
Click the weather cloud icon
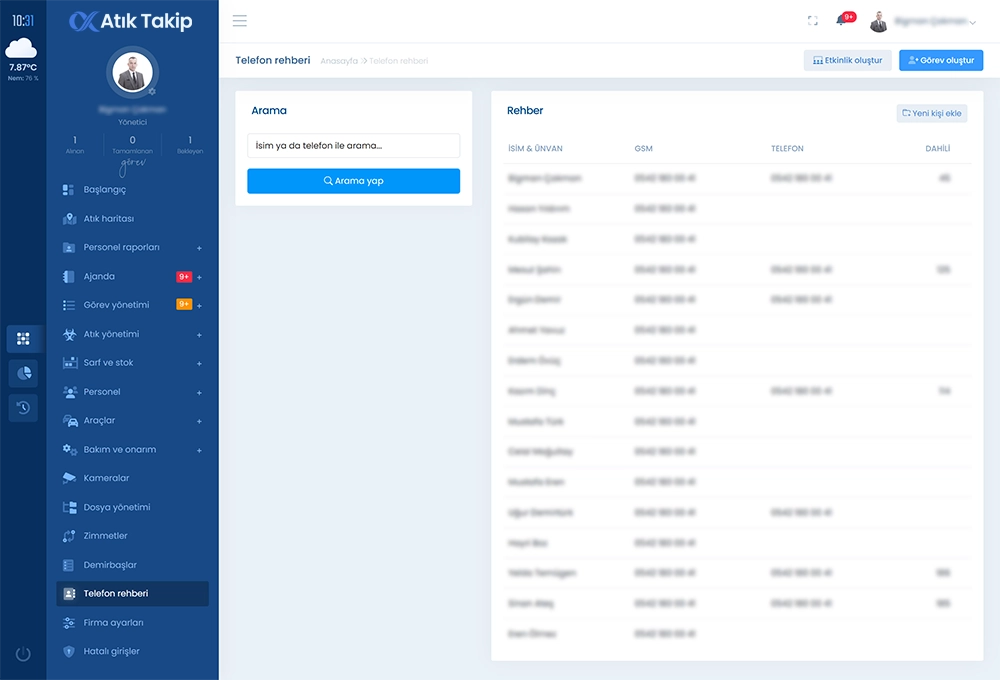22,48
